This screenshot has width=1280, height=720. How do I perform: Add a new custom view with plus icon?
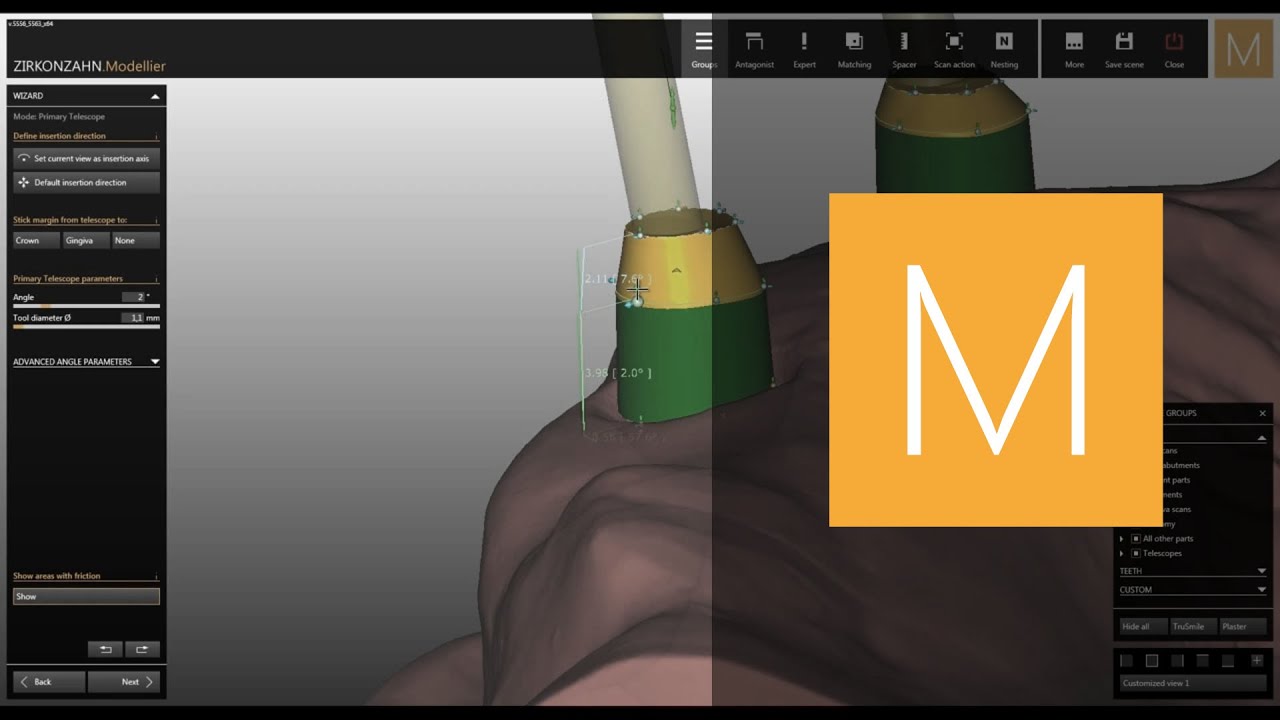coord(1257,661)
